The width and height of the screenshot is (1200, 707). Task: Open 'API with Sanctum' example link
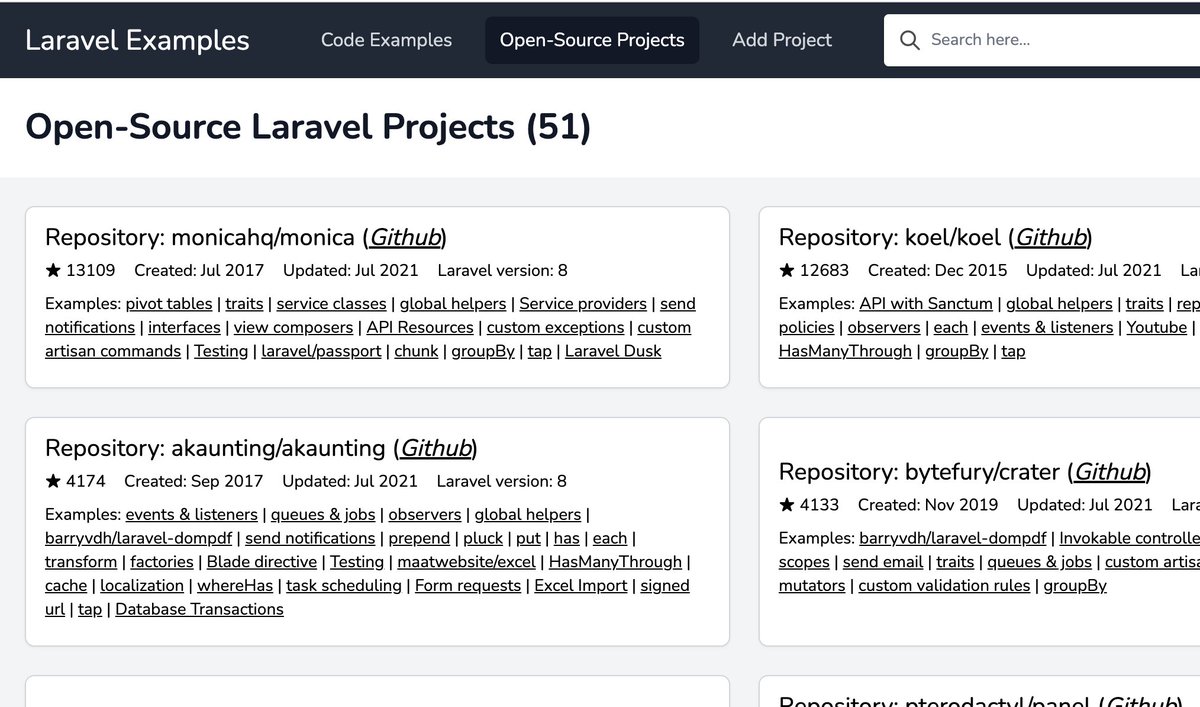point(926,304)
